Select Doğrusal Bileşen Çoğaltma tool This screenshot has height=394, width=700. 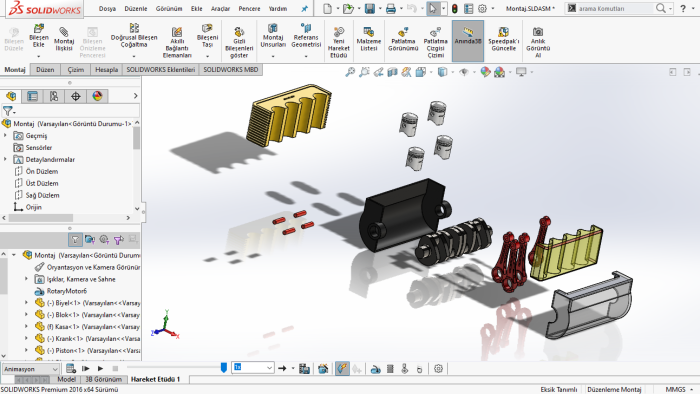[x=134, y=36]
